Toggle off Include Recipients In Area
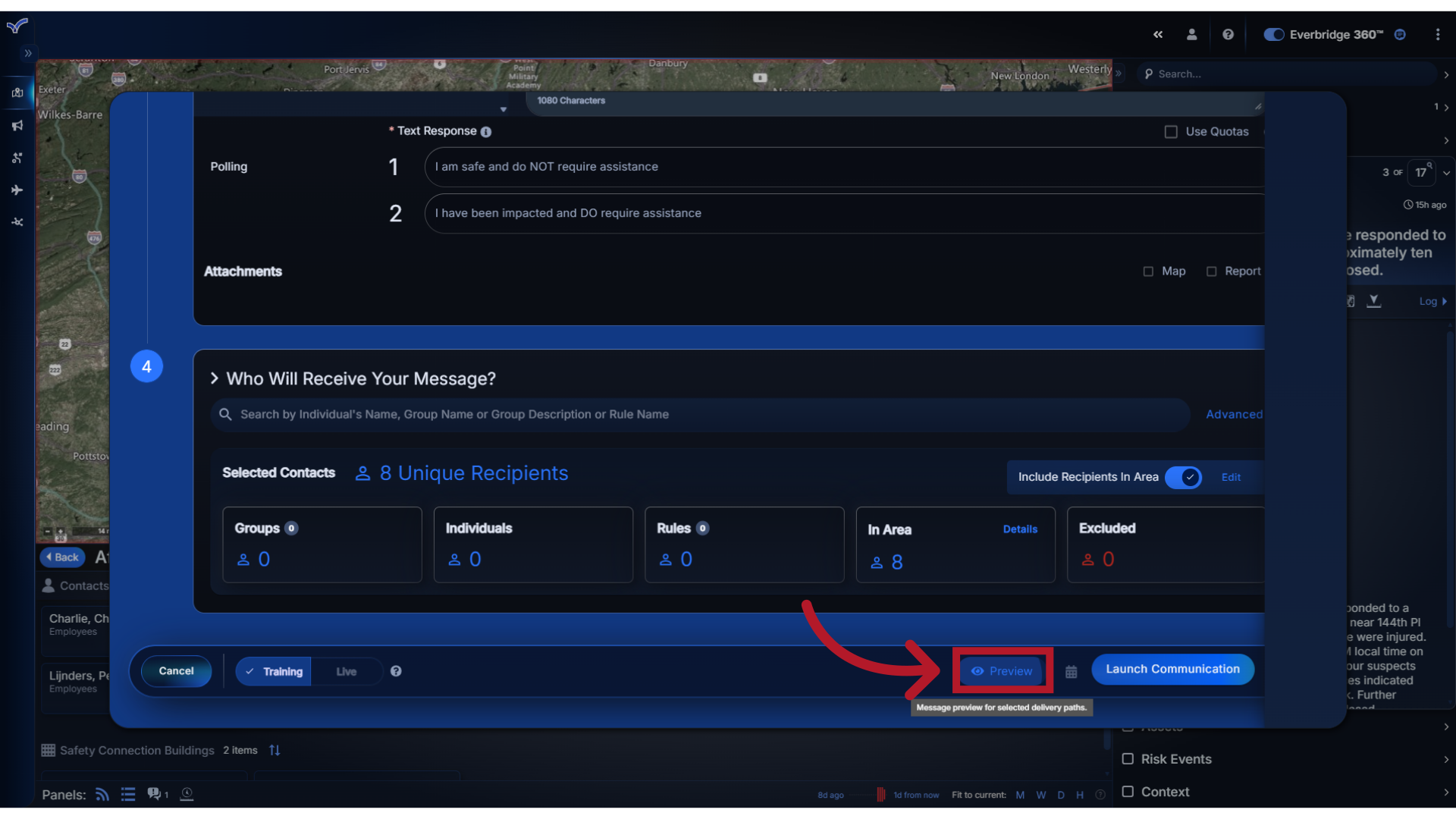Viewport: 1456px width, 819px height. (1184, 477)
